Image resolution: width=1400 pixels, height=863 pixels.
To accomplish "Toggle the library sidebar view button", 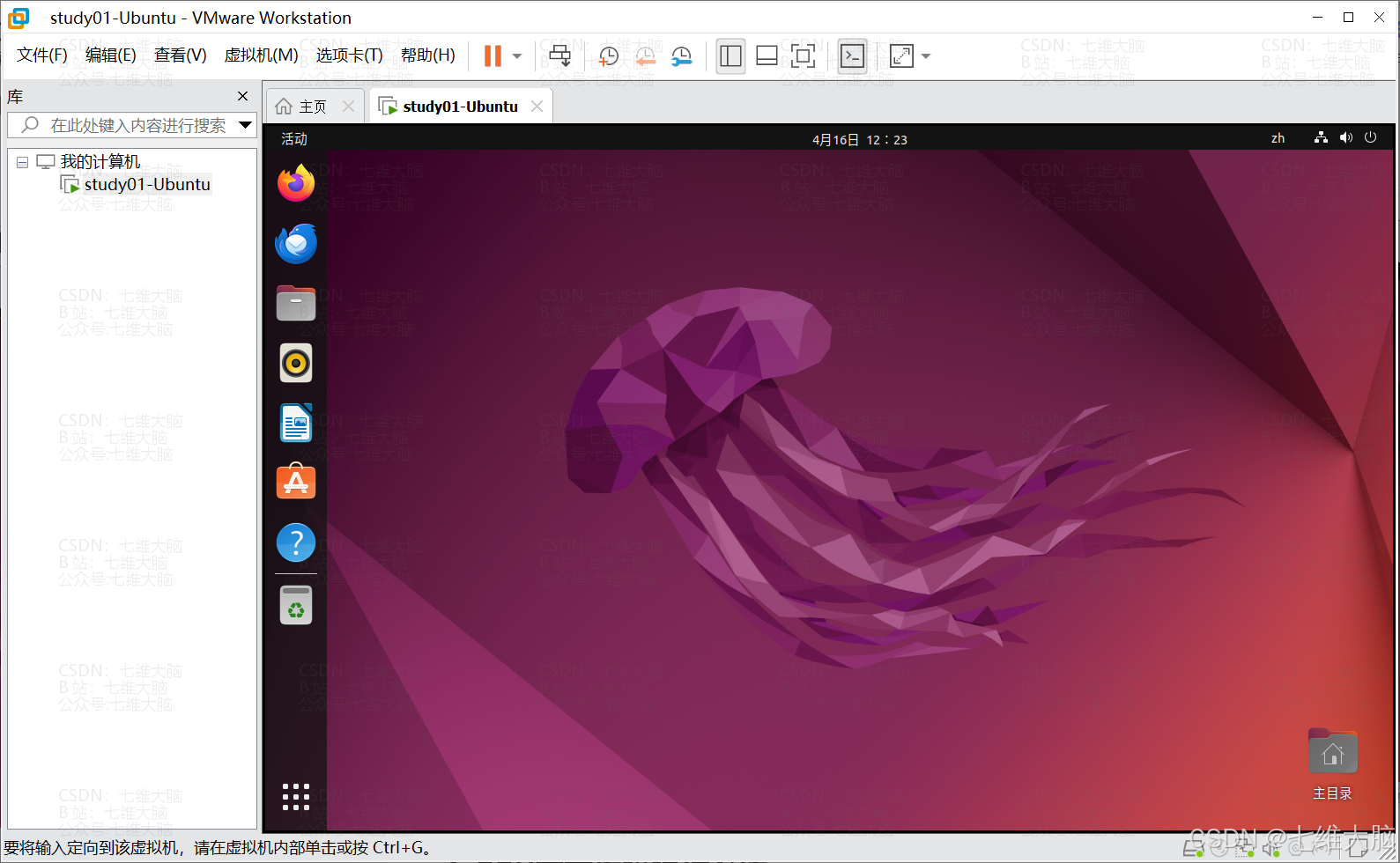I will pyautogui.click(x=730, y=56).
